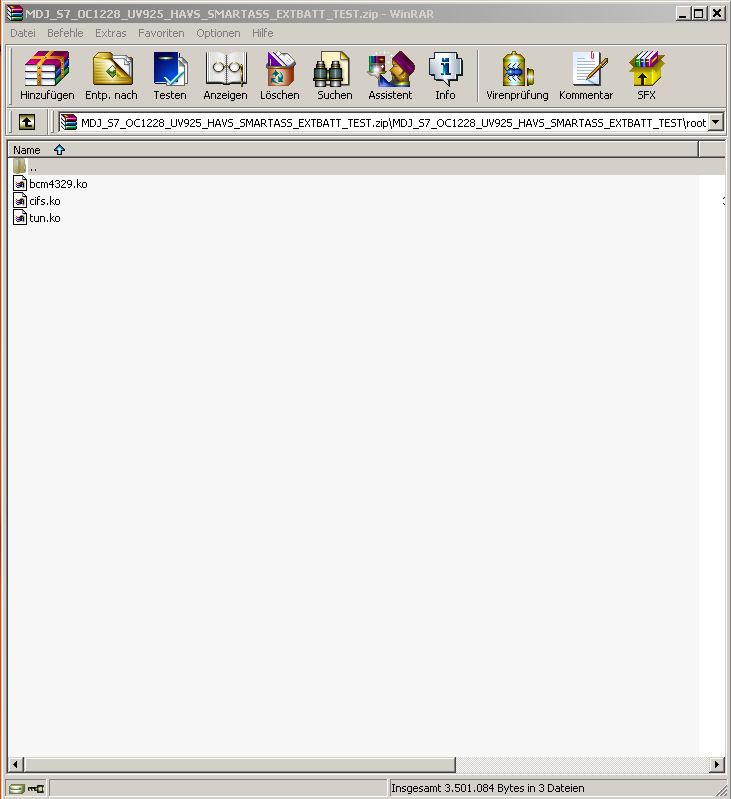This screenshot has width=731, height=799.
Task: Sort by the Name column header
Action: coord(353,150)
